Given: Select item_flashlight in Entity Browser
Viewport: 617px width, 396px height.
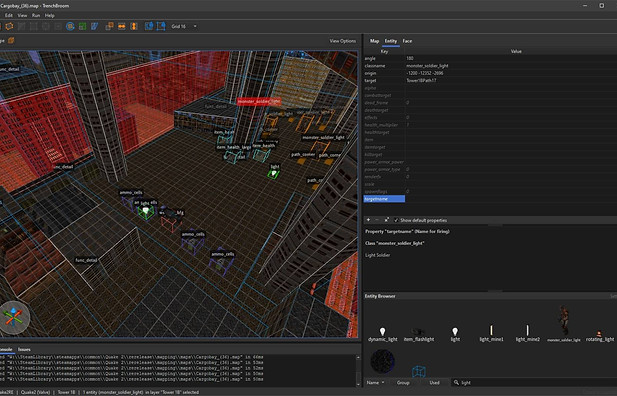Looking at the screenshot, I should 419,334.
